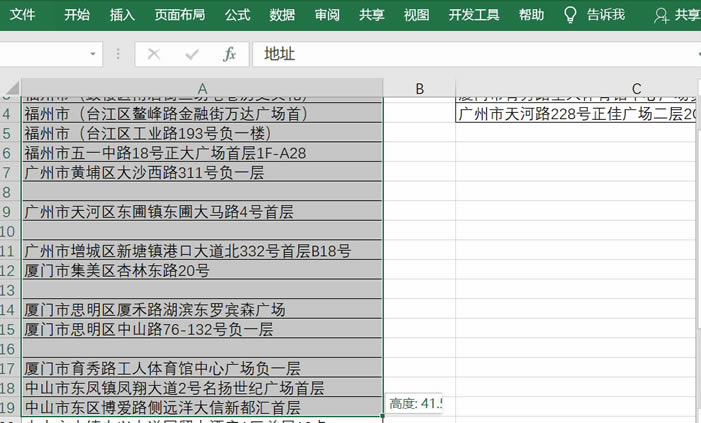Select row 14 header
This screenshot has height=423, width=701.
[x=10, y=310]
